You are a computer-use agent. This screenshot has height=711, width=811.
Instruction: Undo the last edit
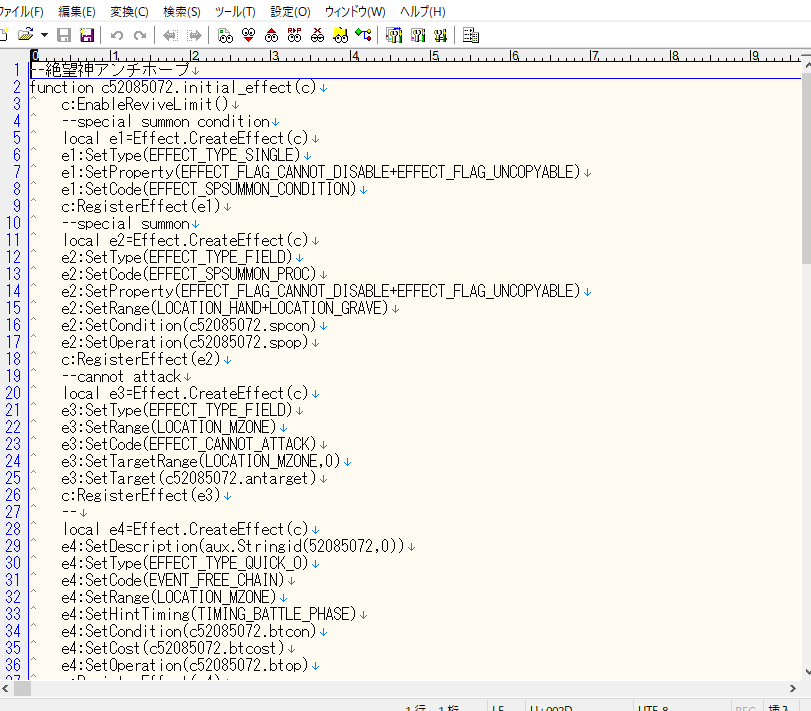pos(117,35)
